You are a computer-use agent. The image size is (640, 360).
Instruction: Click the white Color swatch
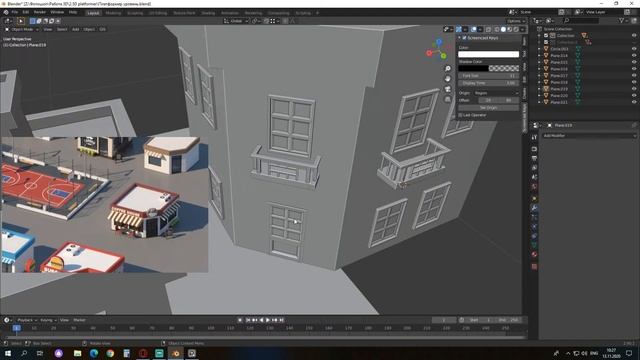click(488, 54)
